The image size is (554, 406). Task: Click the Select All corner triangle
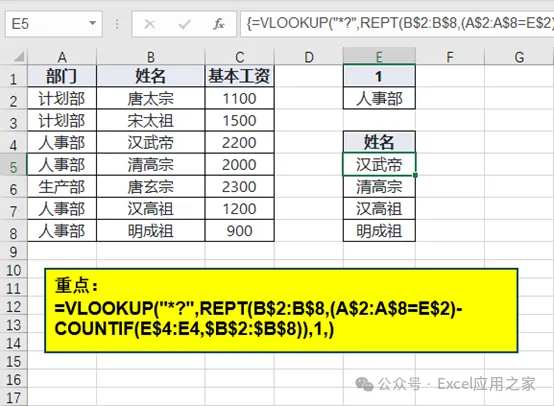click(x=18, y=57)
